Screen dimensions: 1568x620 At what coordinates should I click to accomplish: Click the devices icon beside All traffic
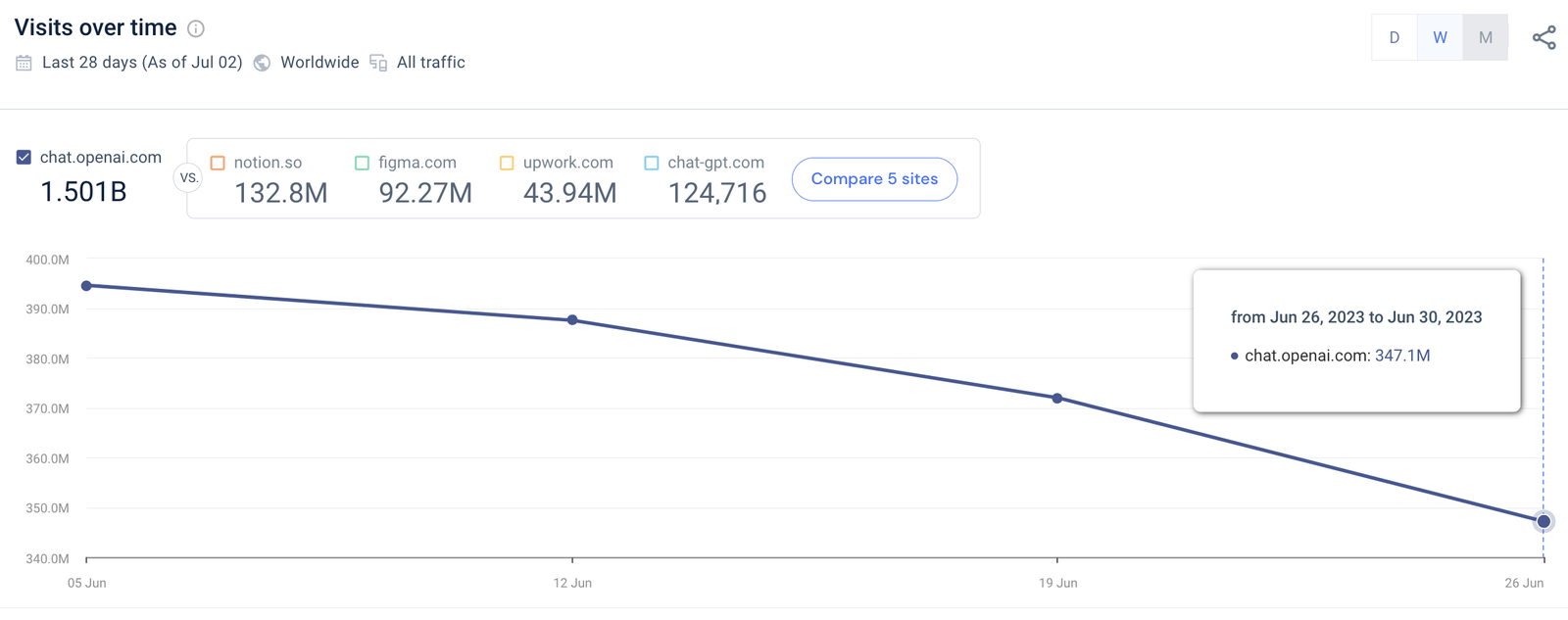[x=378, y=63]
